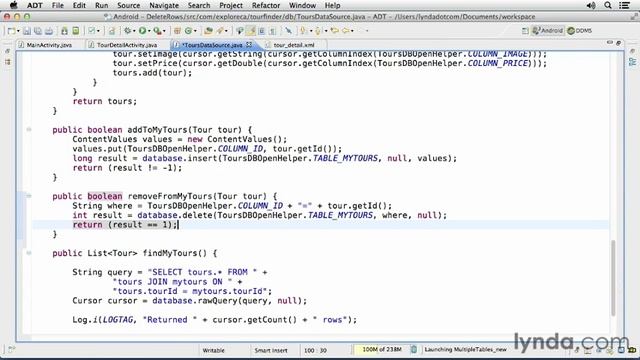Open the Android SDK Manager icon

[64, 31]
